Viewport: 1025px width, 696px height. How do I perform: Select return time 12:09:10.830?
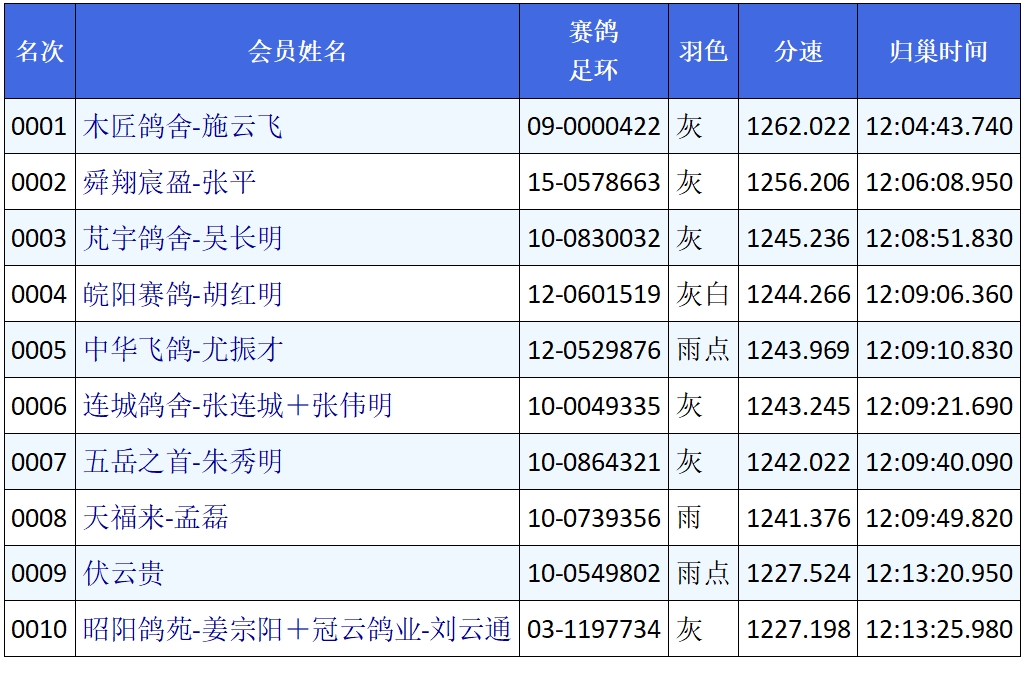click(939, 350)
